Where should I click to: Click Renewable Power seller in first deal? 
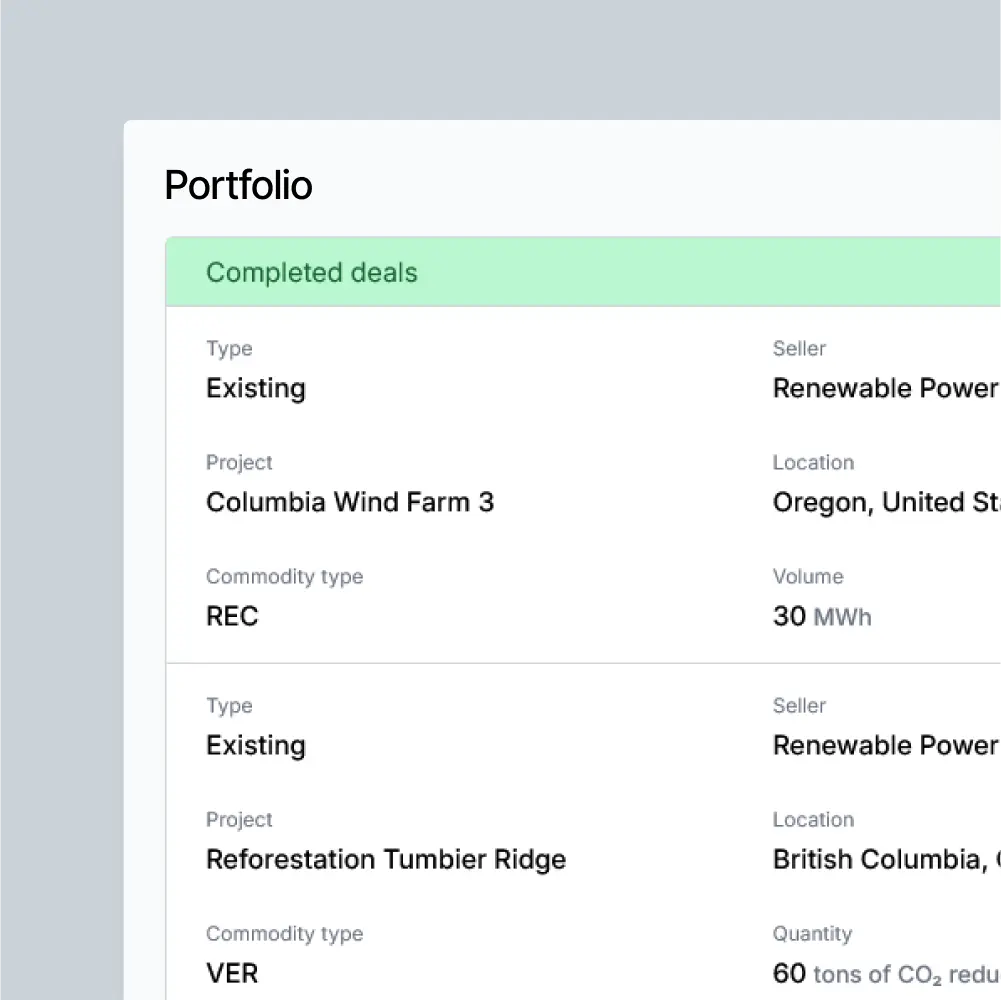click(x=886, y=388)
